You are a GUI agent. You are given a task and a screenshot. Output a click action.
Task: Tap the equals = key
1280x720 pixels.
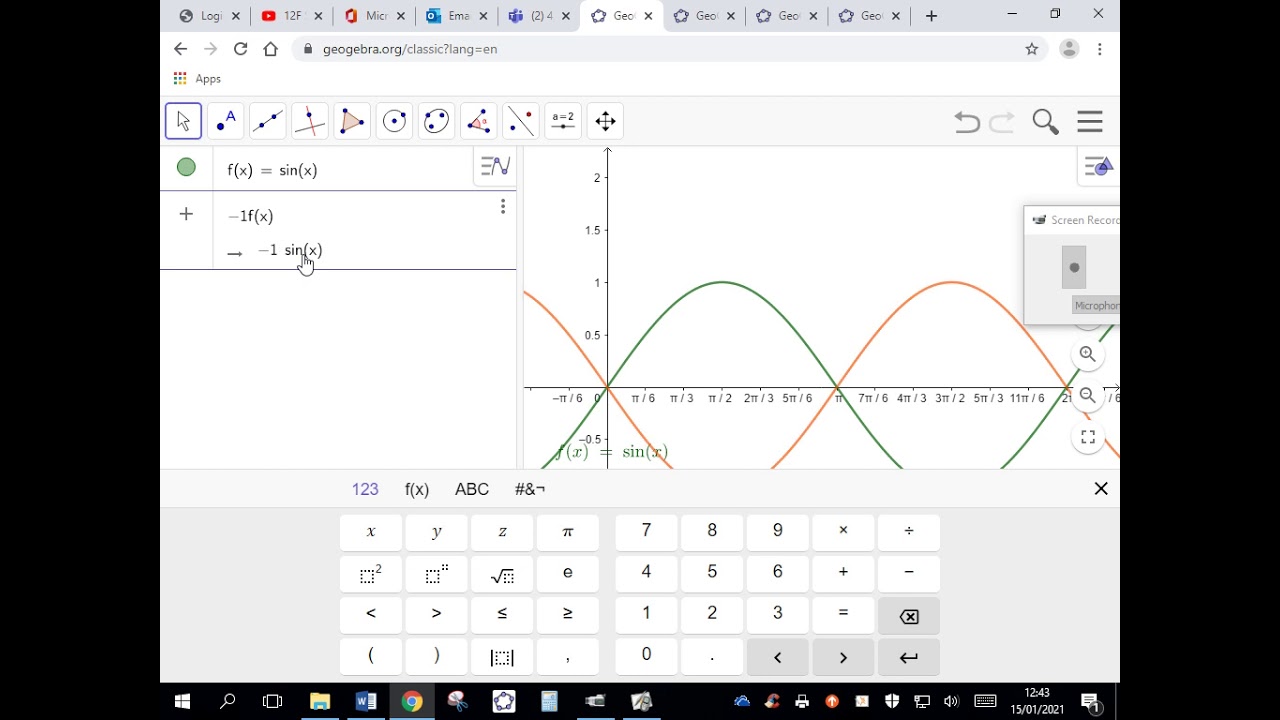(843, 614)
